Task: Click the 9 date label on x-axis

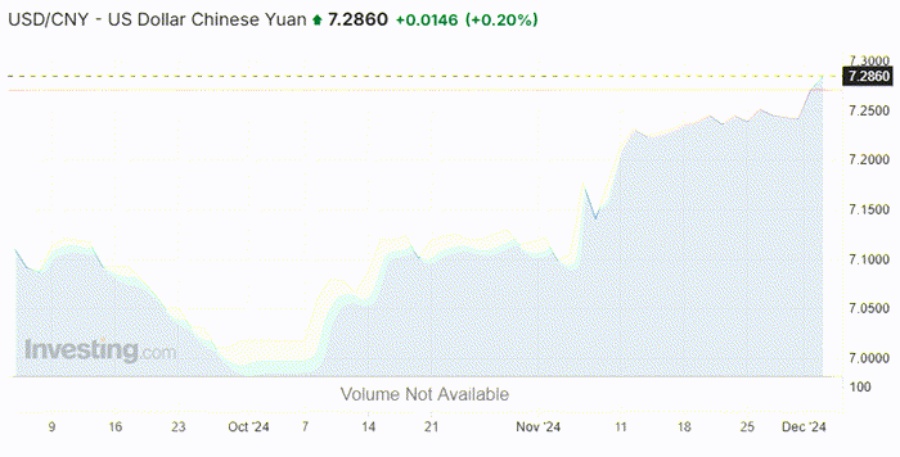Action: click(x=52, y=427)
